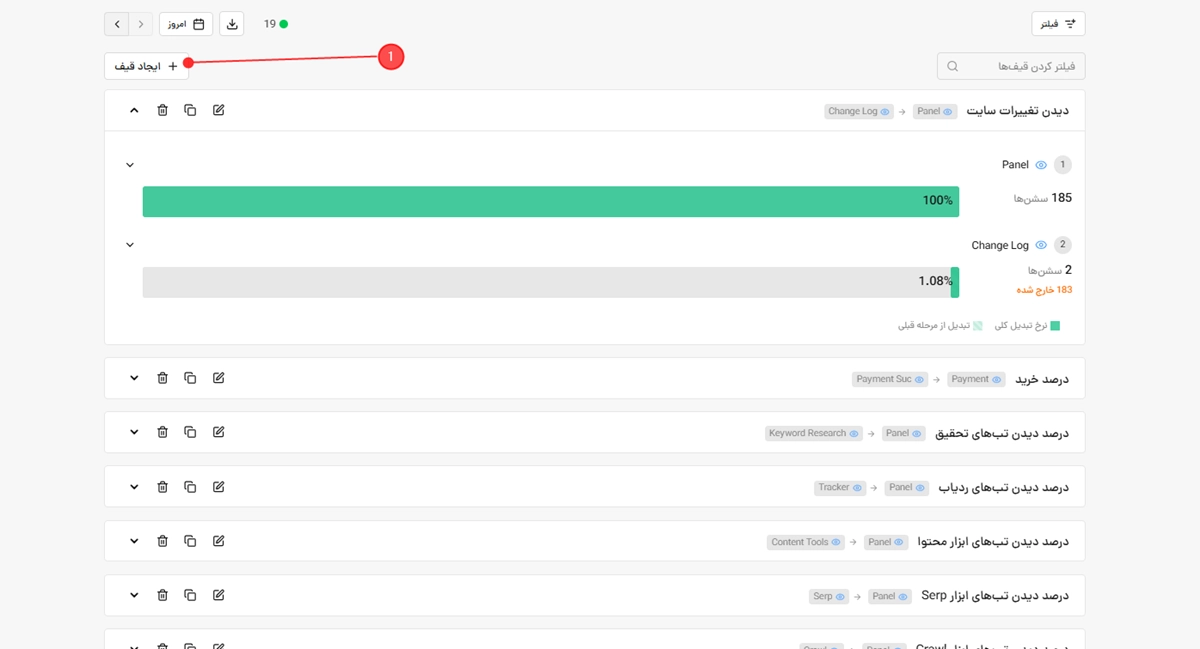
Task: Edit the درصد دیدن تب‌های تحقیق funnel
Action: pos(219,432)
